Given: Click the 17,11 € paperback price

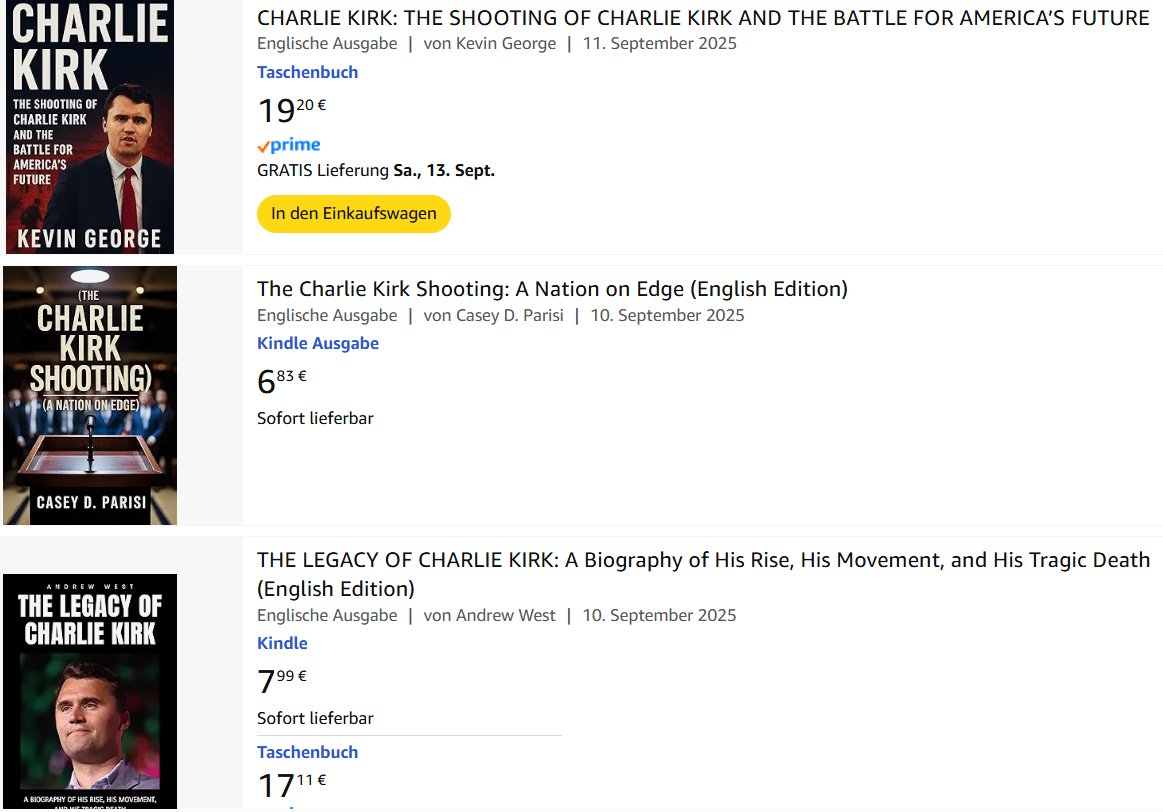Looking at the screenshot, I should click(x=291, y=785).
